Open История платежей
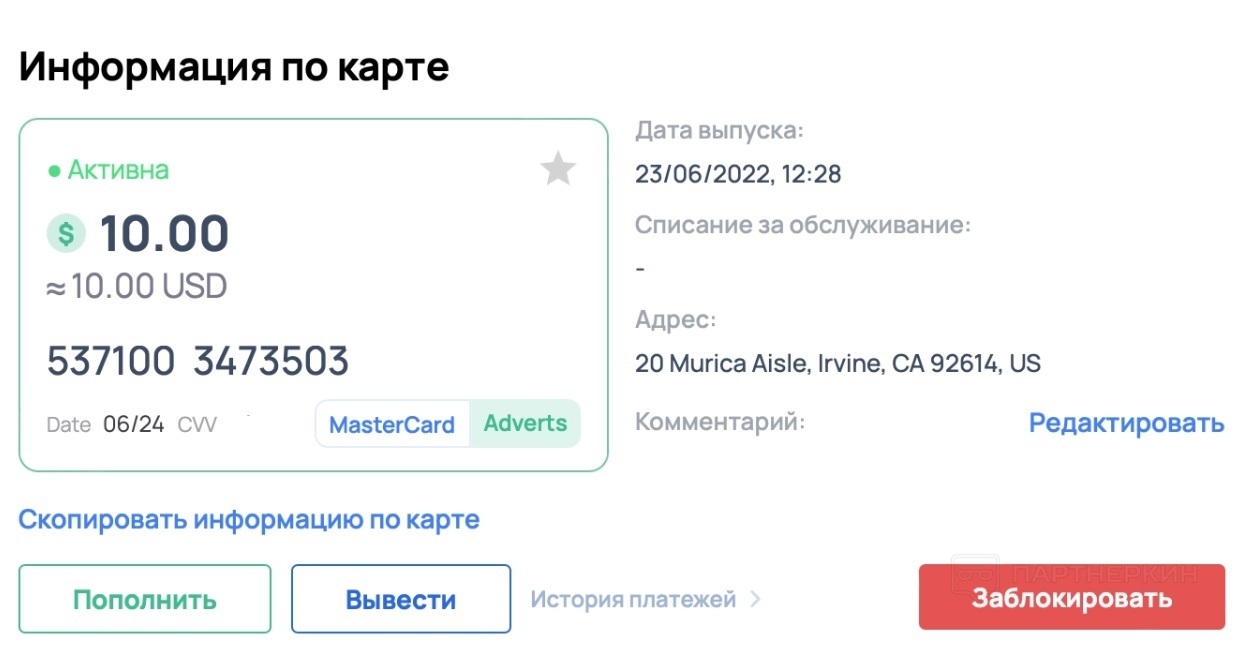Screen dimensions: 1240x646 (633, 599)
